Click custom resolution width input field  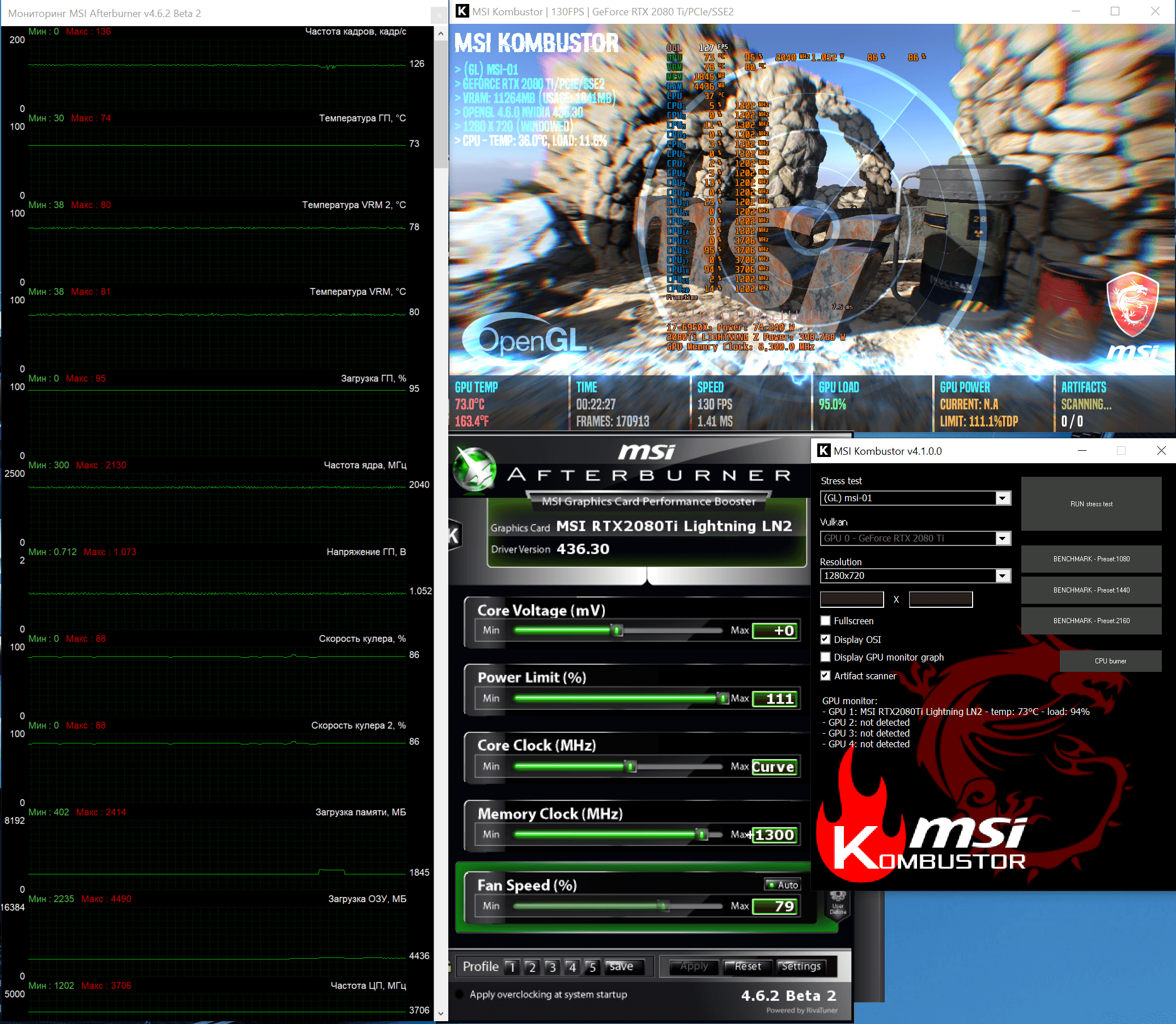(x=851, y=599)
